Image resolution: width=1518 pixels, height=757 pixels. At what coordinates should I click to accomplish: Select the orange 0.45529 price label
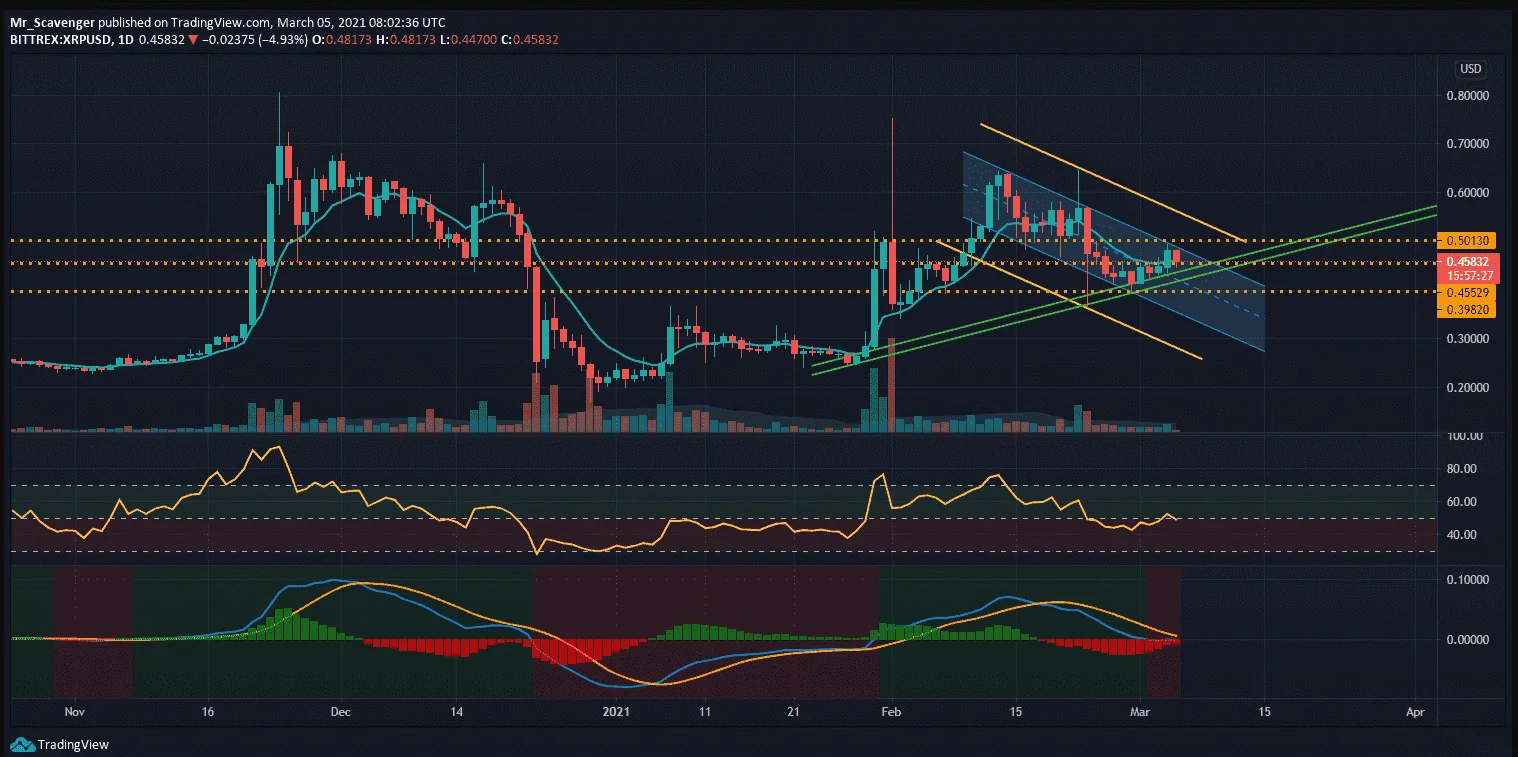click(x=1468, y=291)
